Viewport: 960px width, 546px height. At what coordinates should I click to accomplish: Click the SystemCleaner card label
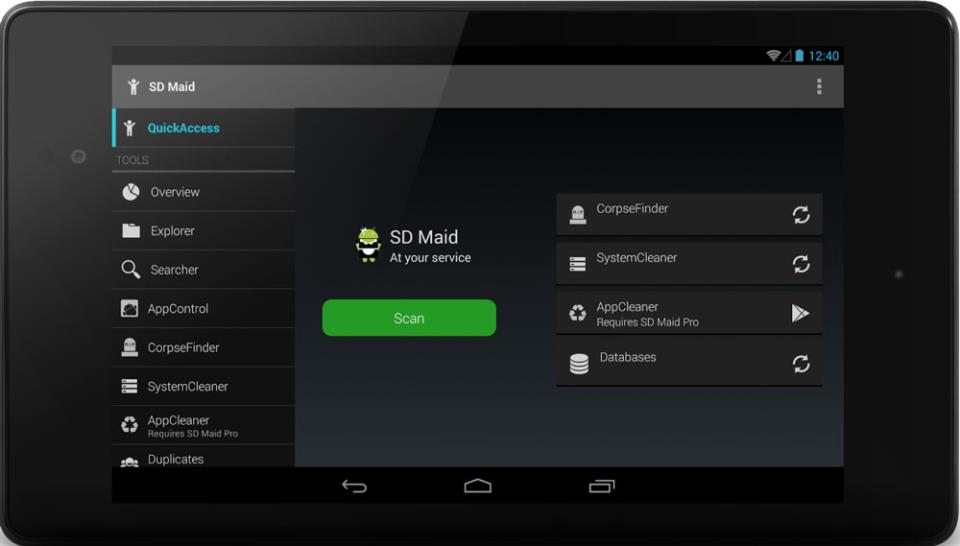coord(637,258)
